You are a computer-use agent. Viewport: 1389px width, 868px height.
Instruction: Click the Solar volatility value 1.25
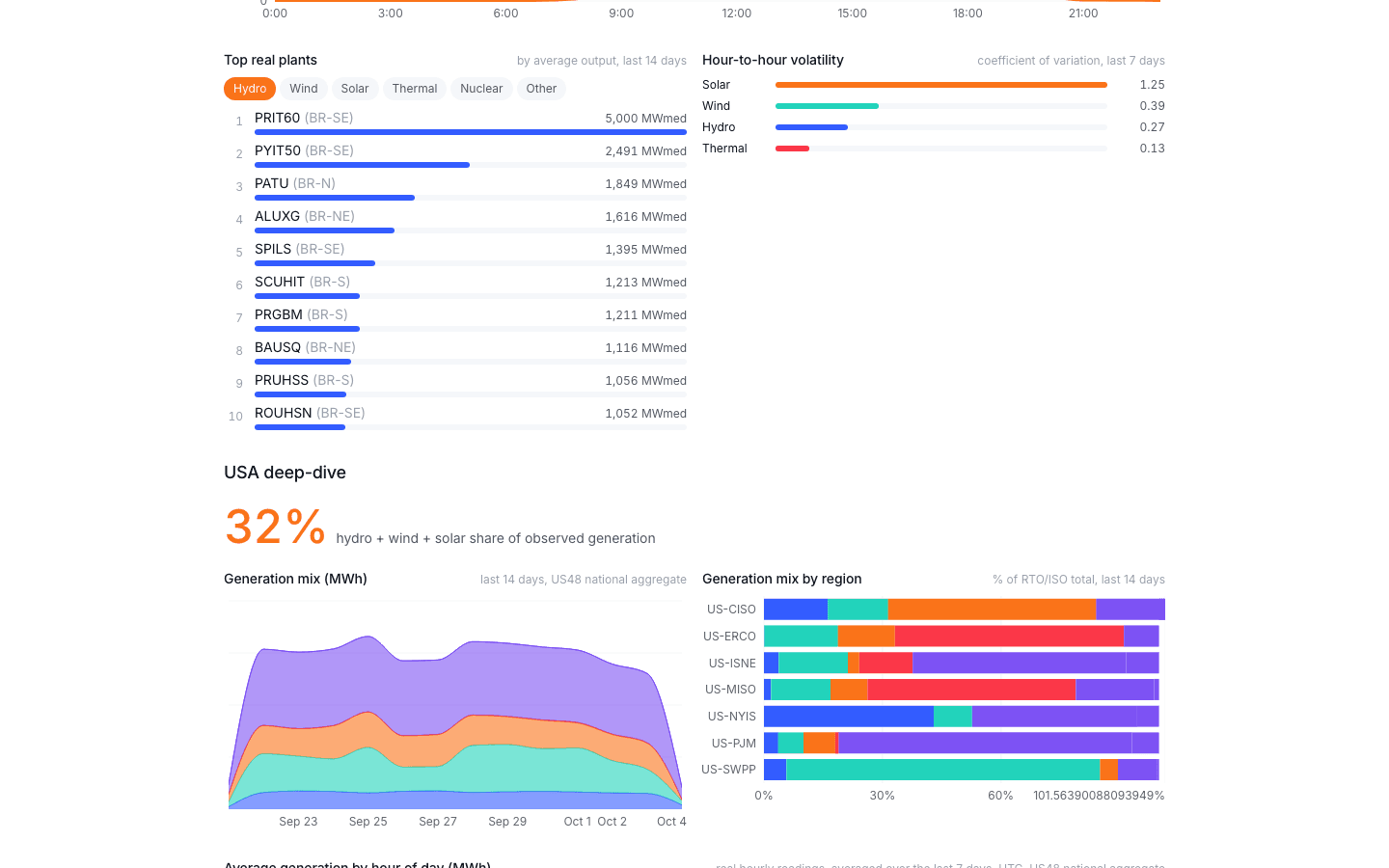(1152, 85)
